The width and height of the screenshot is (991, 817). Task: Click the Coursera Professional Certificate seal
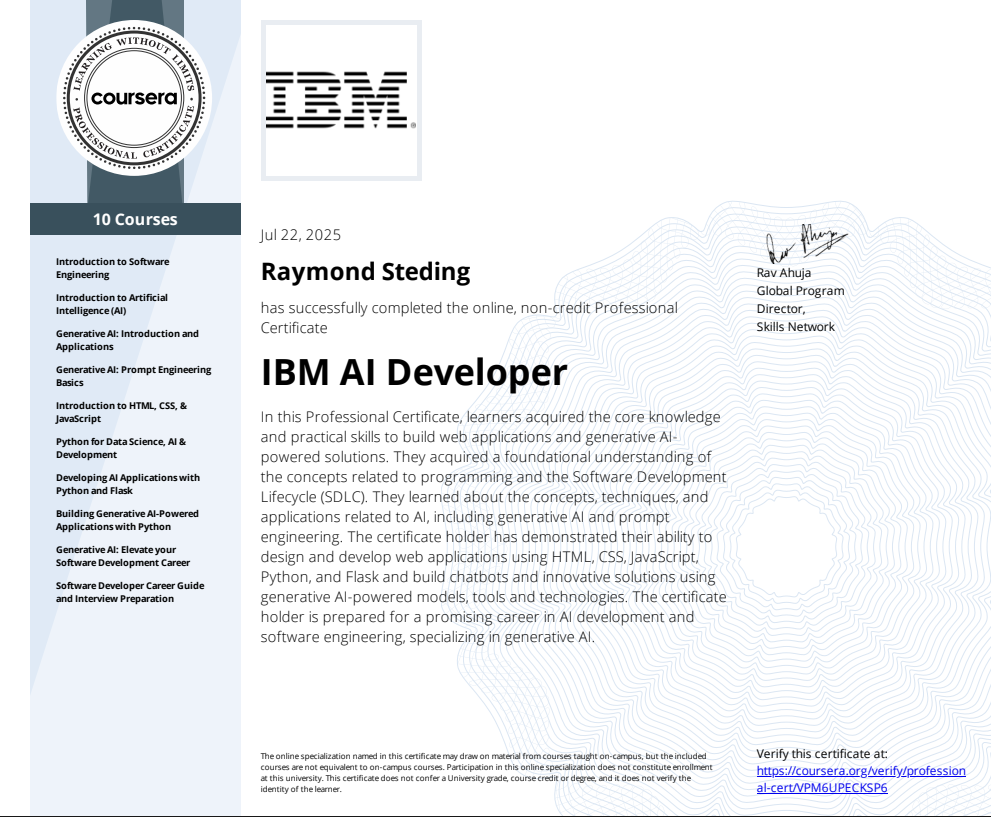click(134, 97)
